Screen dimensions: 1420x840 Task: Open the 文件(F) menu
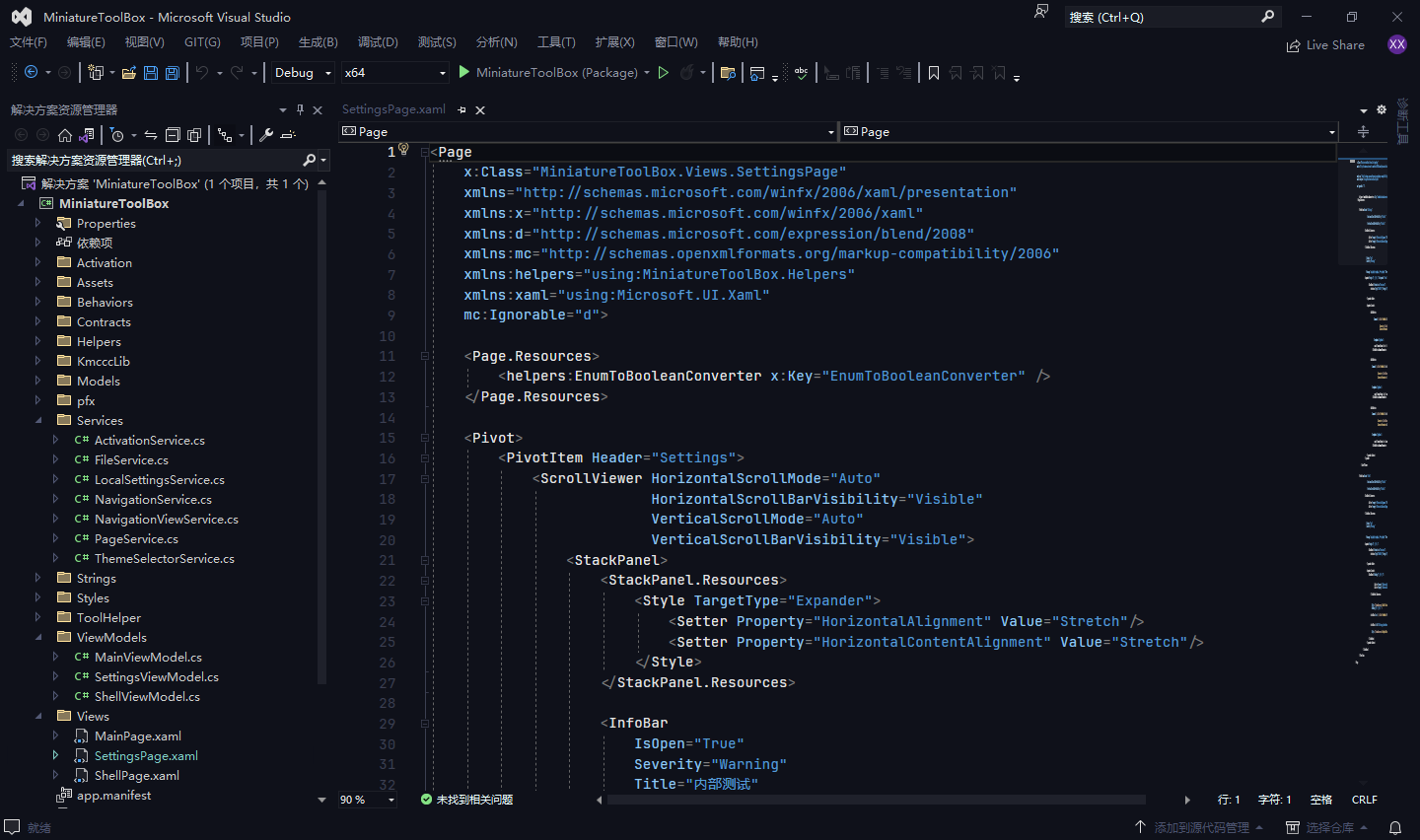[x=29, y=42]
